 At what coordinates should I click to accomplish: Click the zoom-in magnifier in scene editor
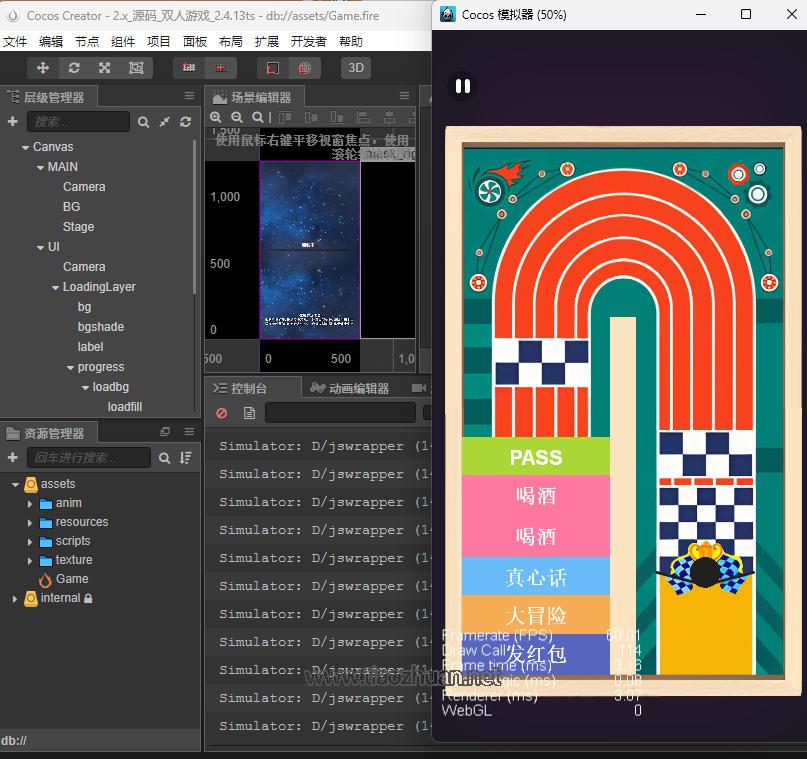pos(216,118)
